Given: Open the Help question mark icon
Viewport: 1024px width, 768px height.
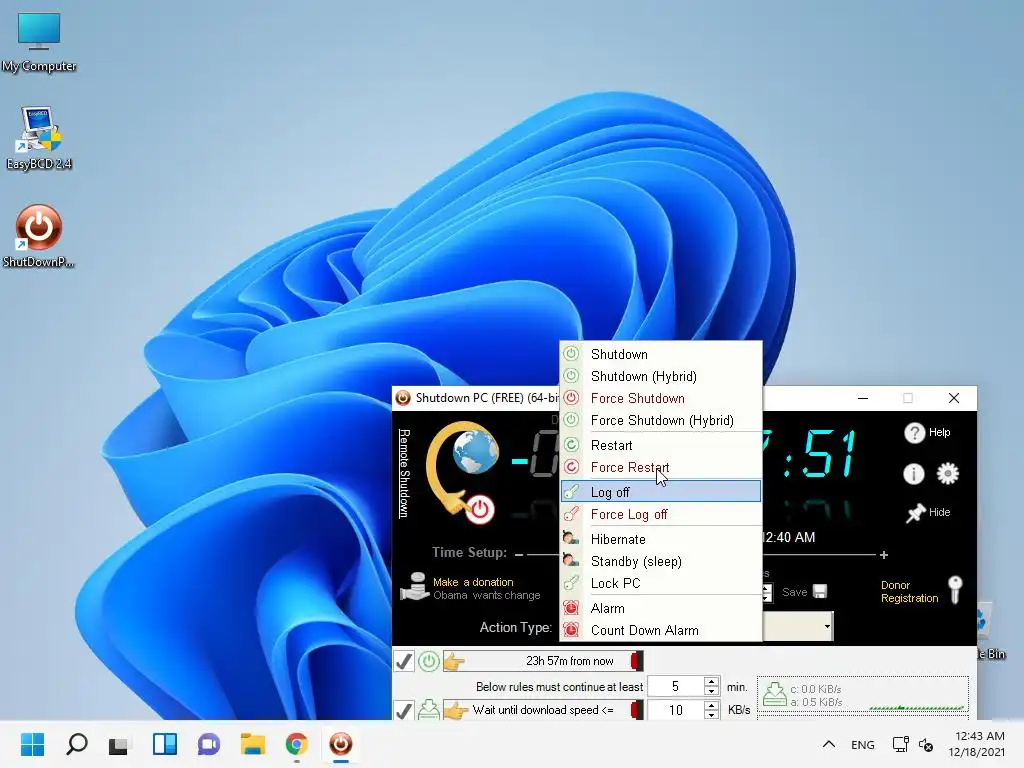Looking at the screenshot, I should 914,432.
